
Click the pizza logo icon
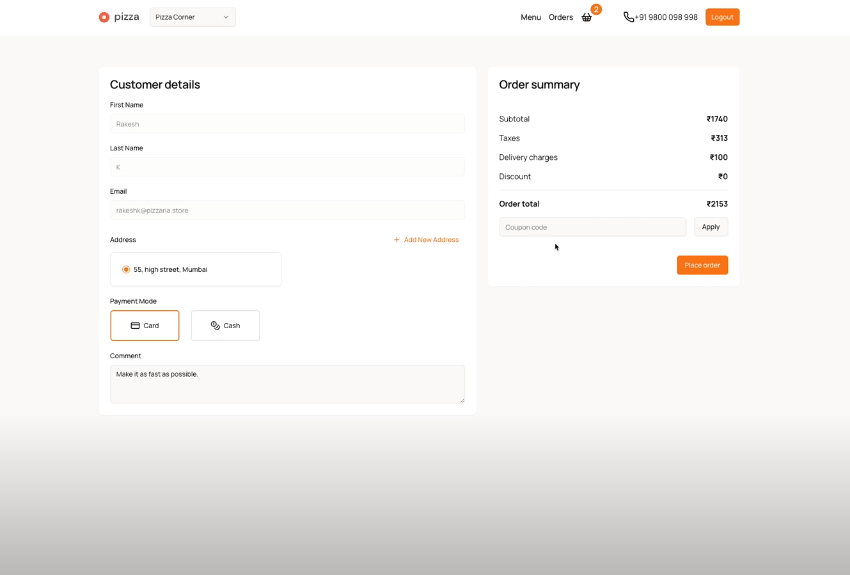104,17
